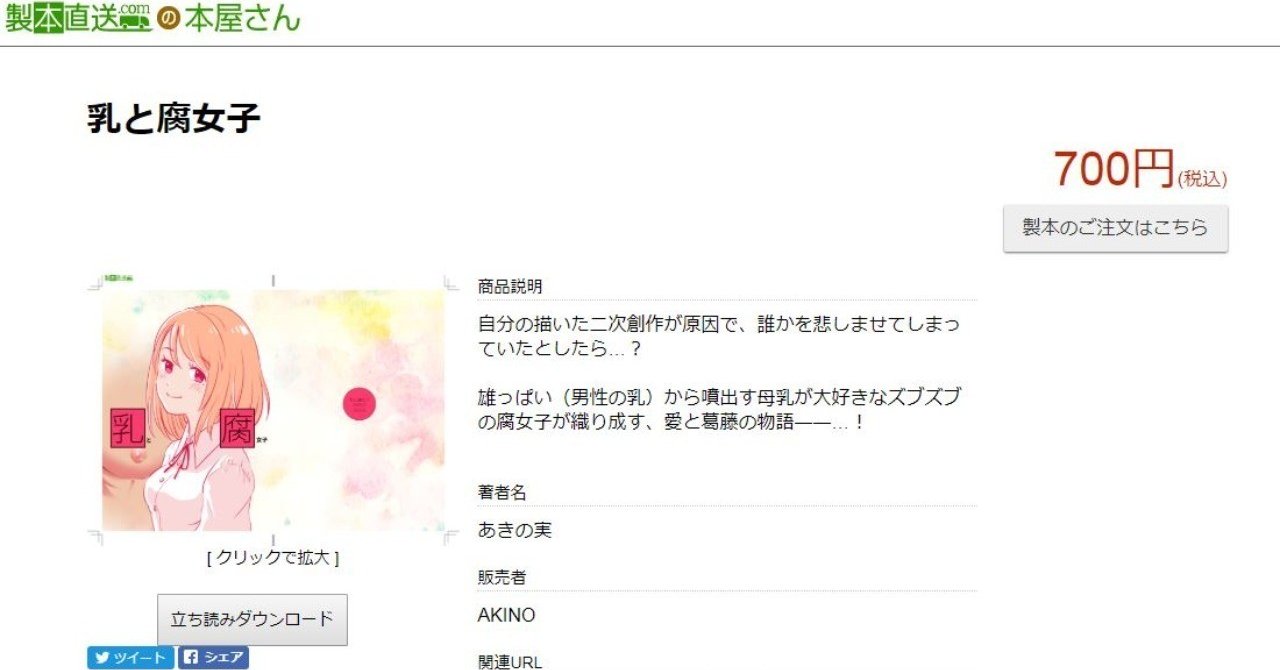The width and height of the screenshot is (1280, 670).
Task: Enlarge the book cover image
Action: click(273, 411)
